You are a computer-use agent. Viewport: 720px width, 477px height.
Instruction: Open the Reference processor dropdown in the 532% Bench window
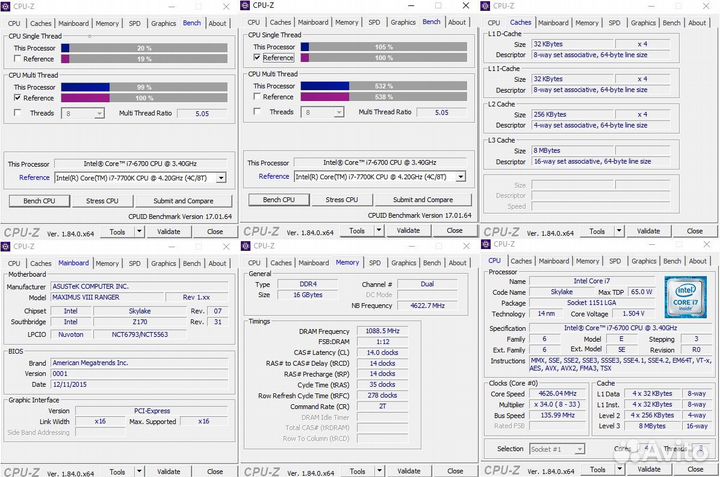tap(461, 177)
